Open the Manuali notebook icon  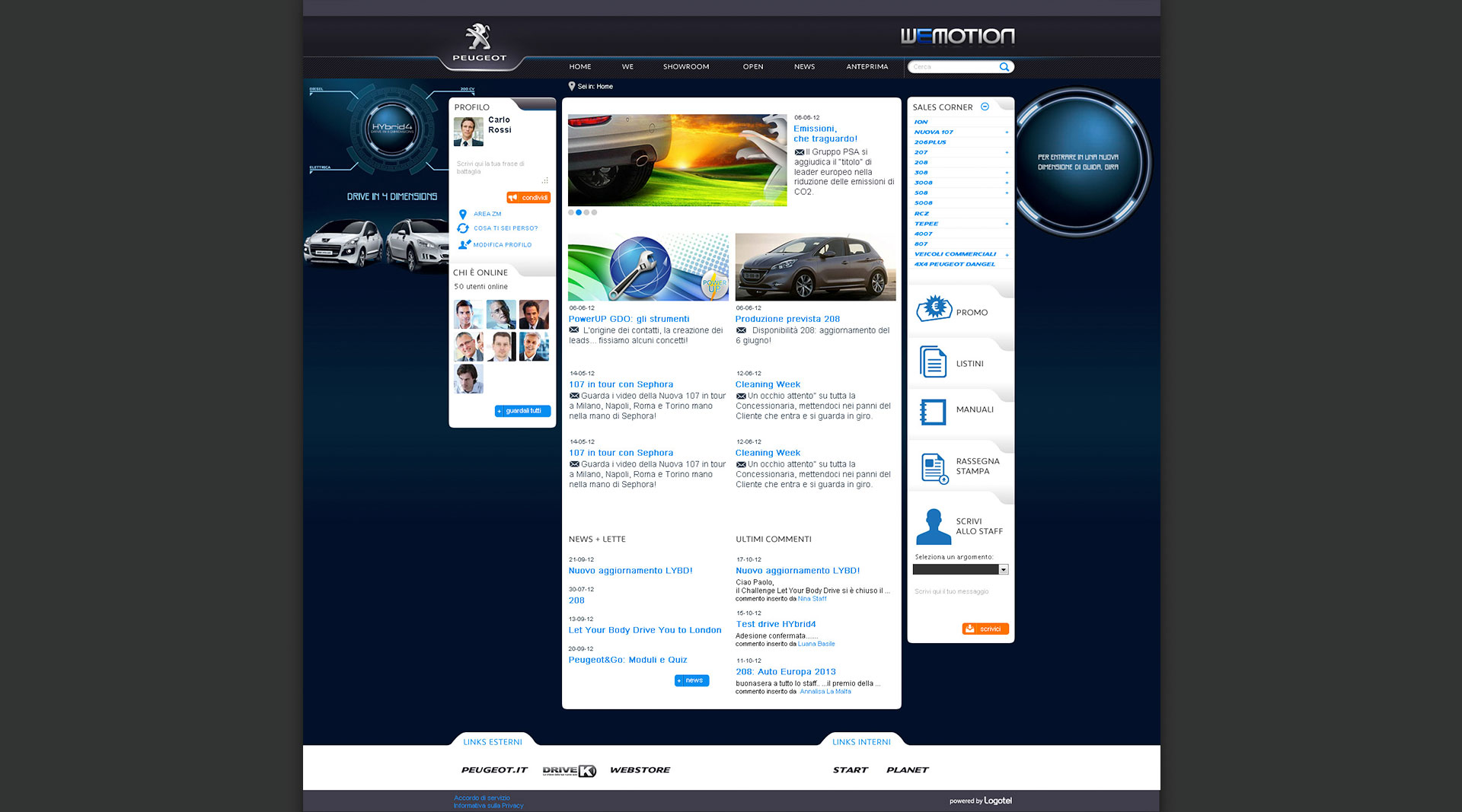pyautogui.click(x=933, y=412)
